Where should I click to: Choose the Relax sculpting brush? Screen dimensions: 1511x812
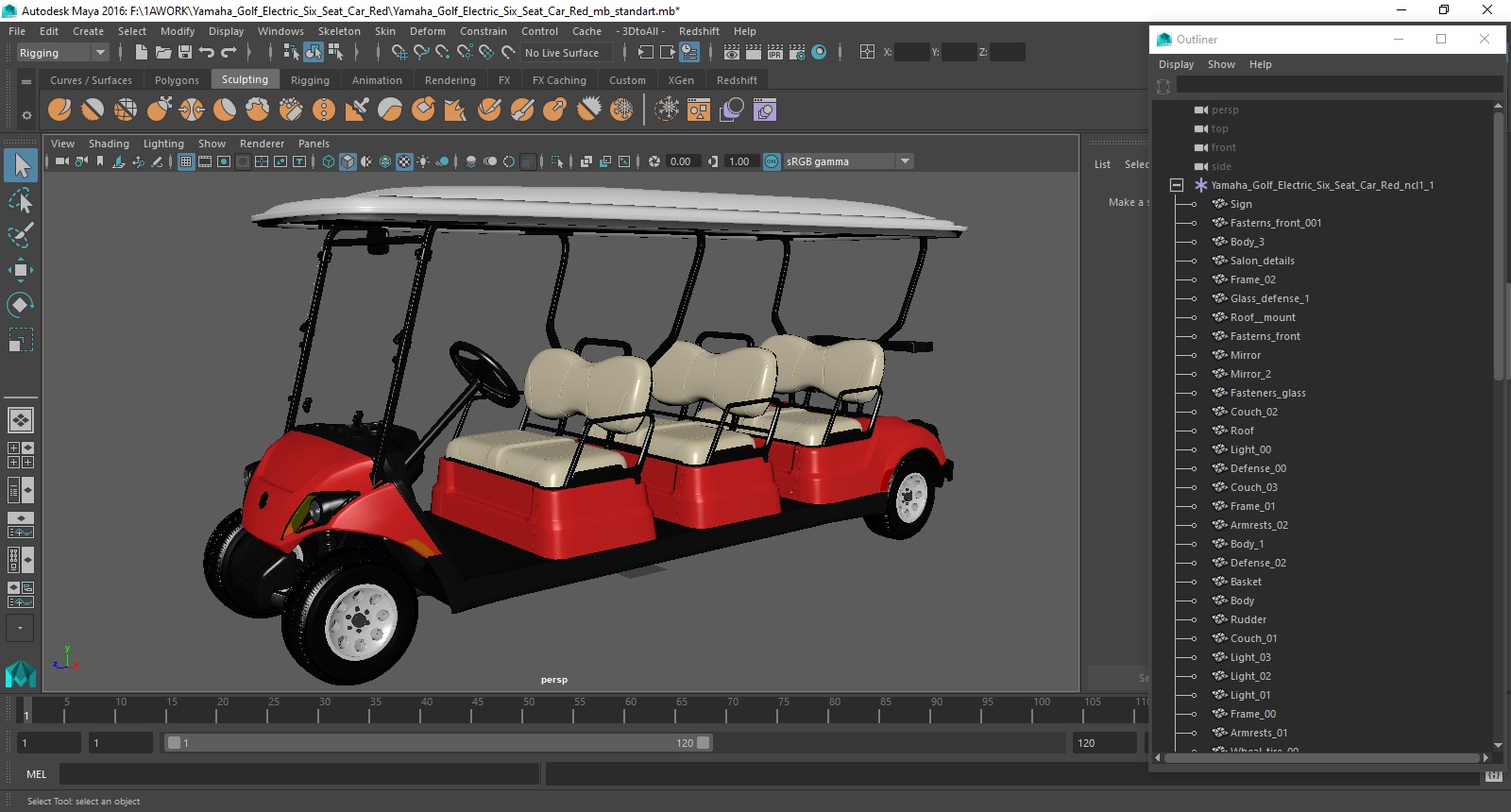point(126,110)
